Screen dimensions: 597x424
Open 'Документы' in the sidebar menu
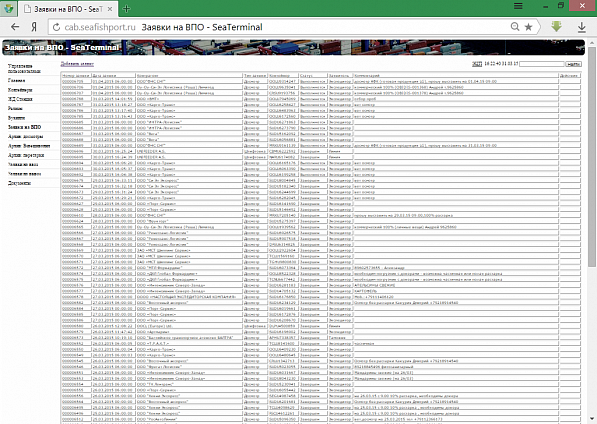[x=19, y=183]
